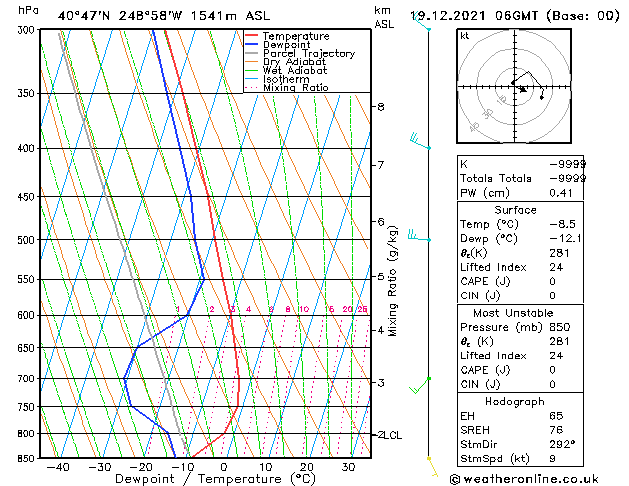Click the Parcel Trajectory legend entry
Screen dimensions: 629x486
click(x=300, y=53)
